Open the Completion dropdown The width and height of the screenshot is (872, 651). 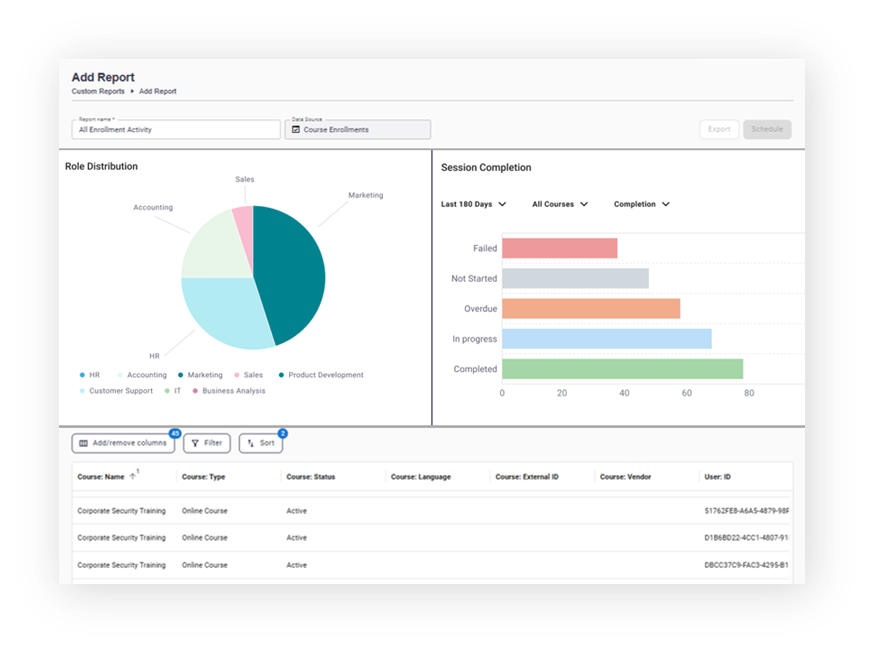(642, 204)
